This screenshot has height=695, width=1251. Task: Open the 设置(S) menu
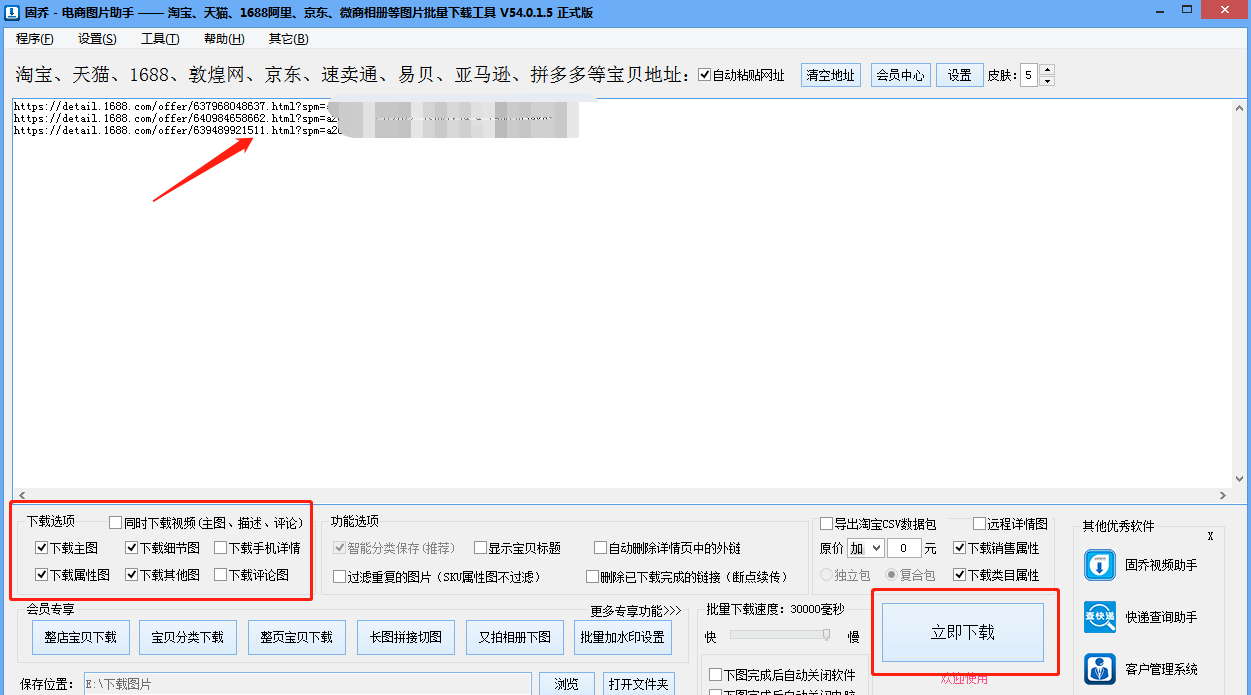[x=97, y=39]
